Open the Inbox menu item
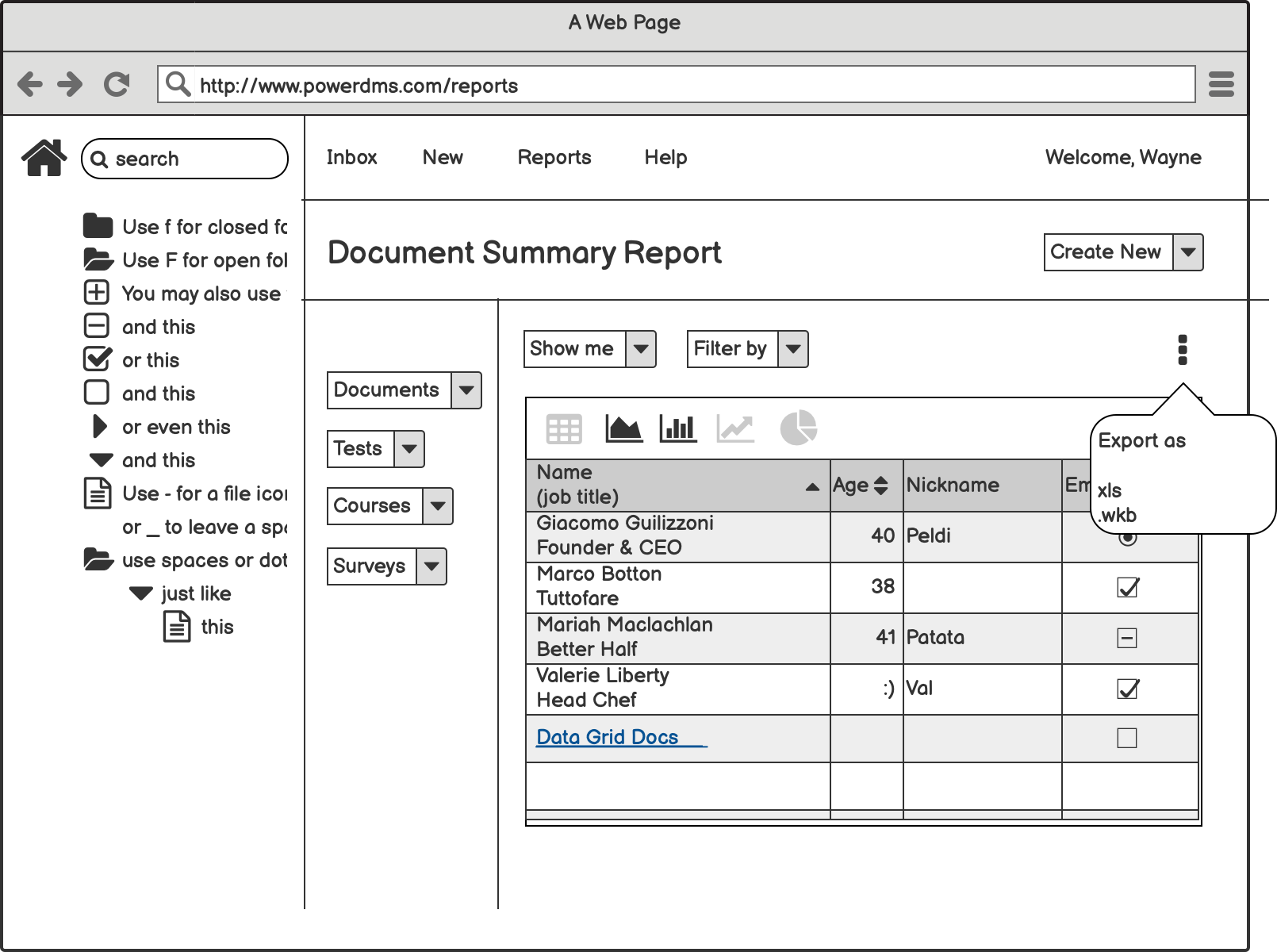1277x952 pixels. [351, 157]
